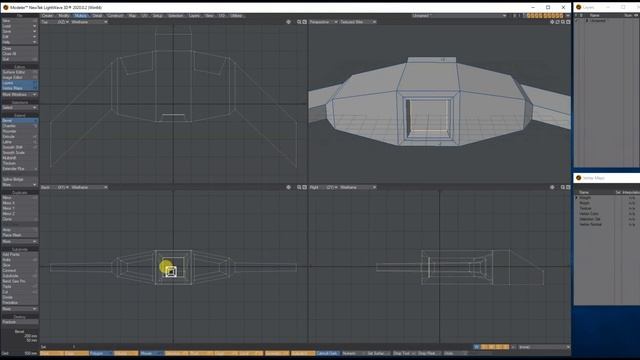Click the zoom icon of the Top viewport
This screenshot has width=640, height=360.
(x=299, y=22)
